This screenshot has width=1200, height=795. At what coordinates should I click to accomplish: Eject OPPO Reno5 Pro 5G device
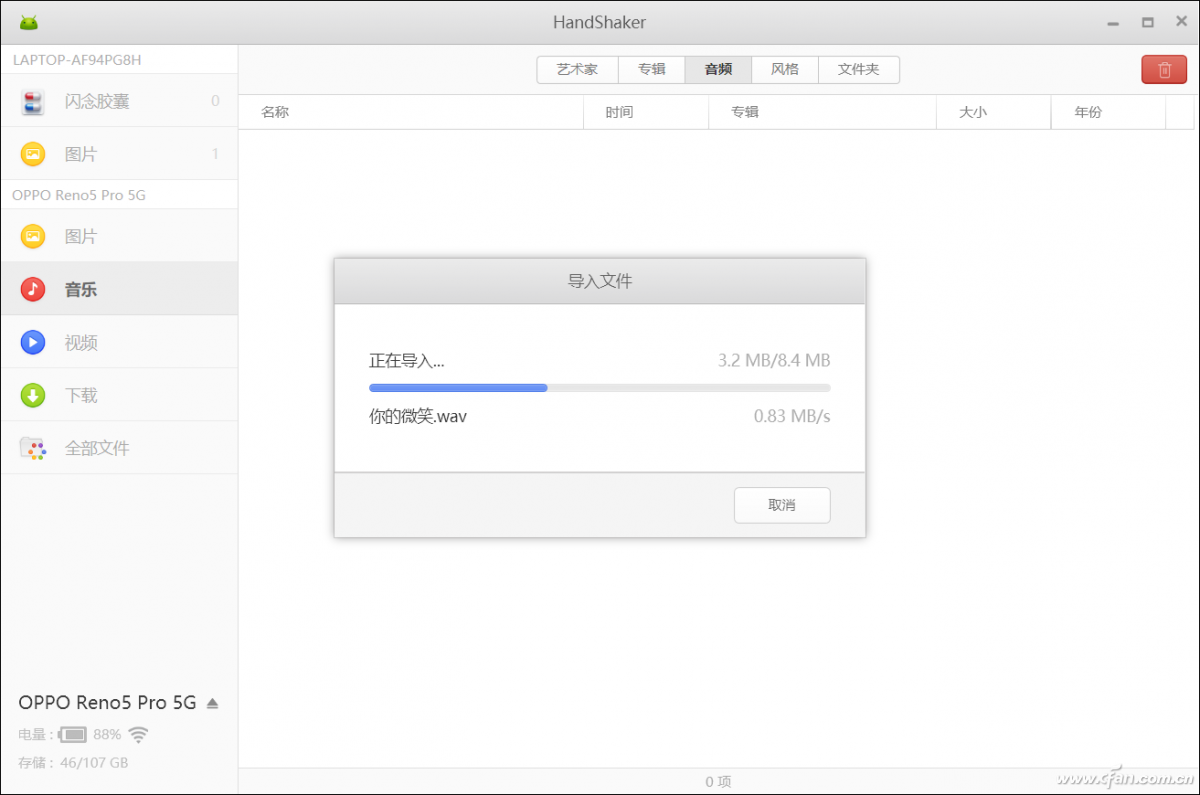click(x=212, y=702)
